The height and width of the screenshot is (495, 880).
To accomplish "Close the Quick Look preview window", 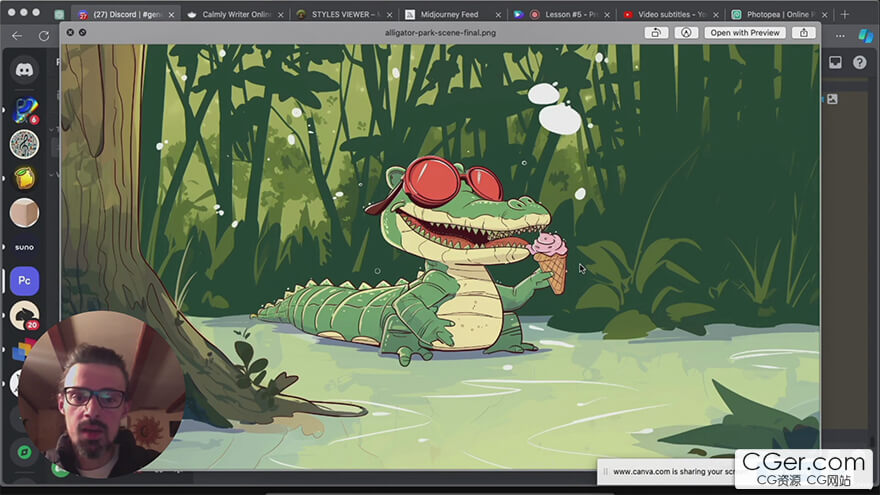I will (x=70, y=33).
